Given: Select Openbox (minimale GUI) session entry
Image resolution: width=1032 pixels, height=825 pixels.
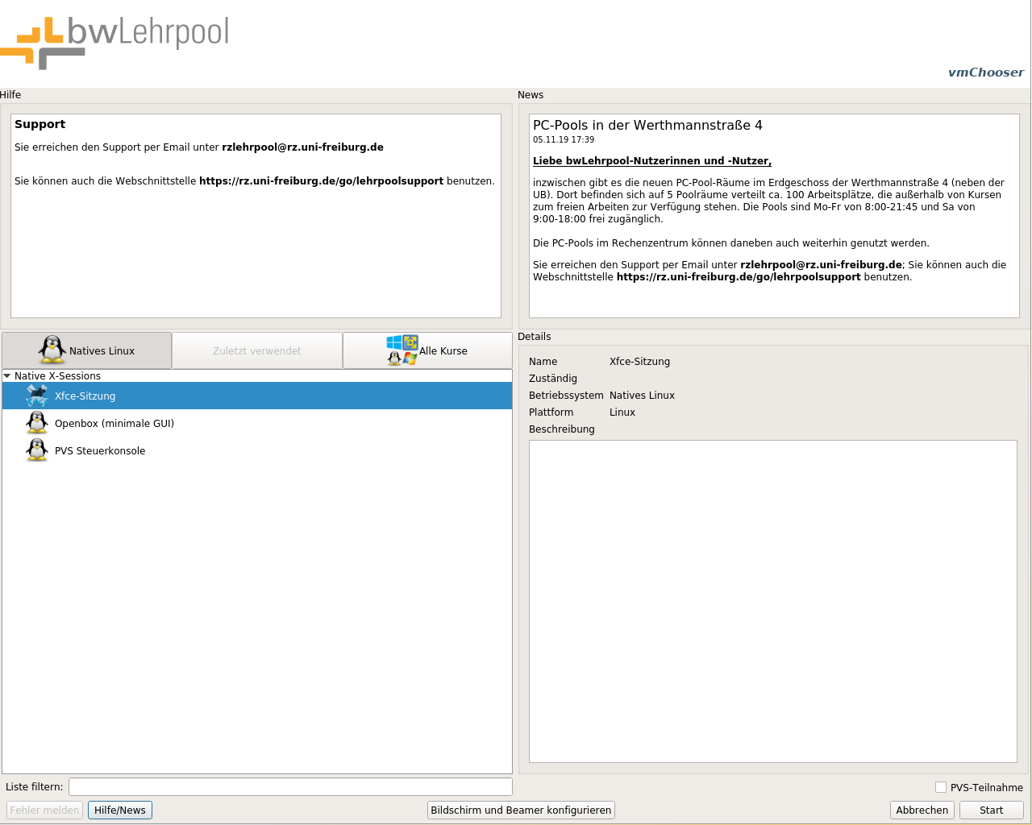Looking at the screenshot, I should 114,423.
